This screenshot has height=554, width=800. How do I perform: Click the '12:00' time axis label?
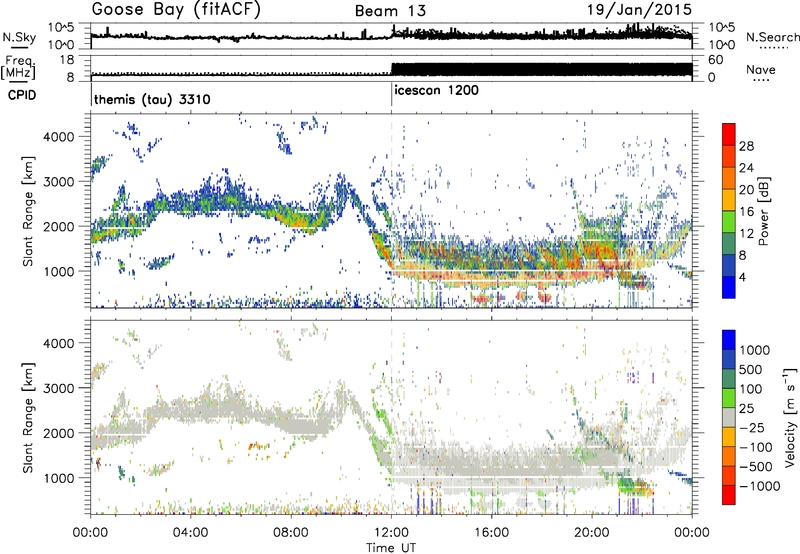pyautogui.click(x=391, y=533)
